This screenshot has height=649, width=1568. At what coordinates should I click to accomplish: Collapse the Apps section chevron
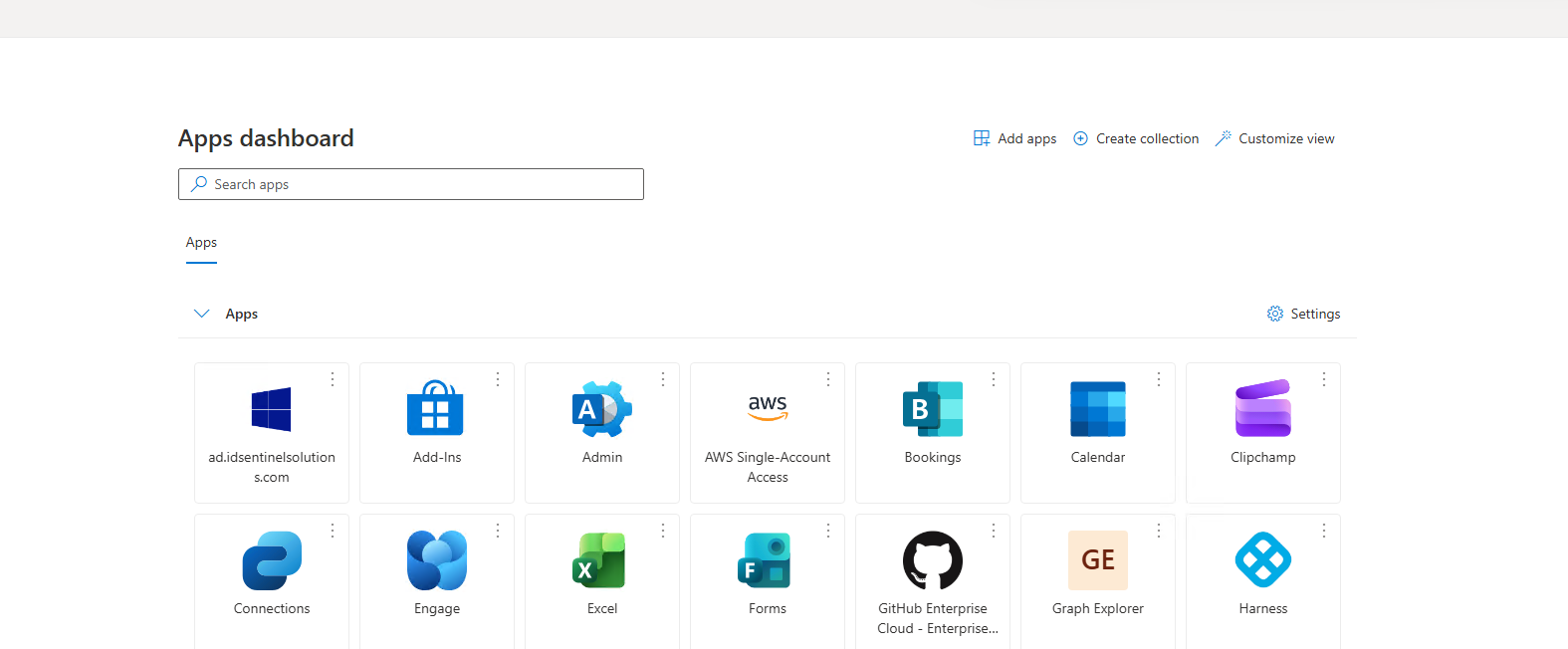click(202, 314)
